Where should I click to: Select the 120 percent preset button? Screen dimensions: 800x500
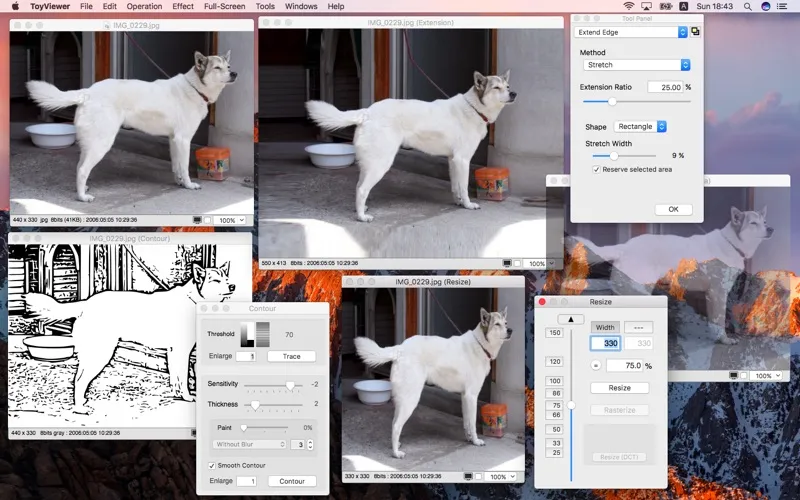click(x=554, y=361)
